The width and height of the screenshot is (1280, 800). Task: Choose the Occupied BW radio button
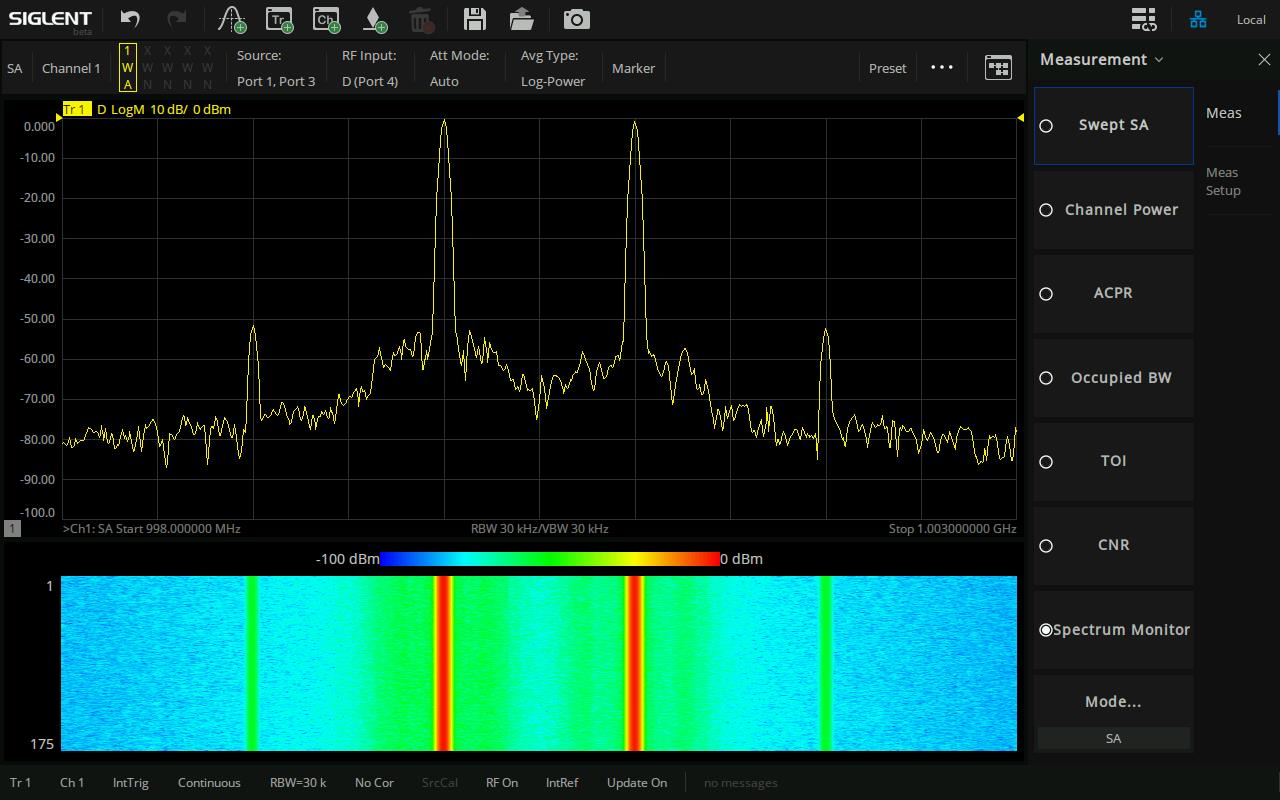pos(1046,378)
